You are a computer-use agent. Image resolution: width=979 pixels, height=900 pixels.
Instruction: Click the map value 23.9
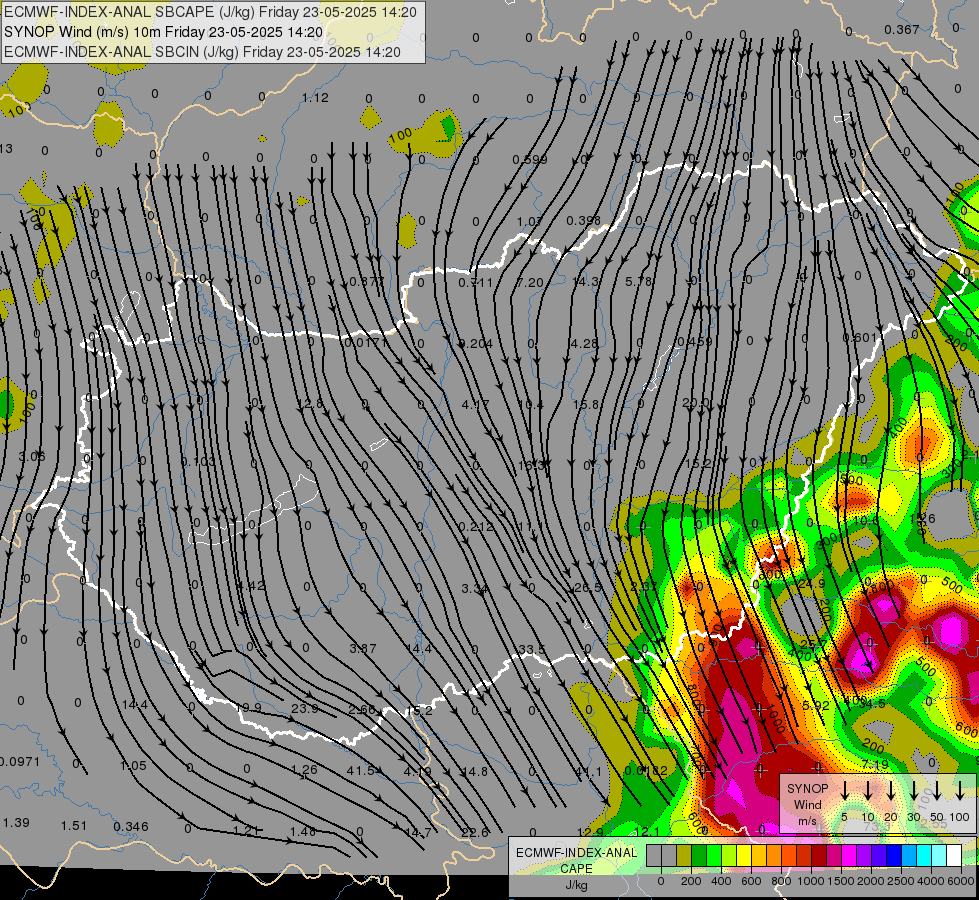(305, 708)
